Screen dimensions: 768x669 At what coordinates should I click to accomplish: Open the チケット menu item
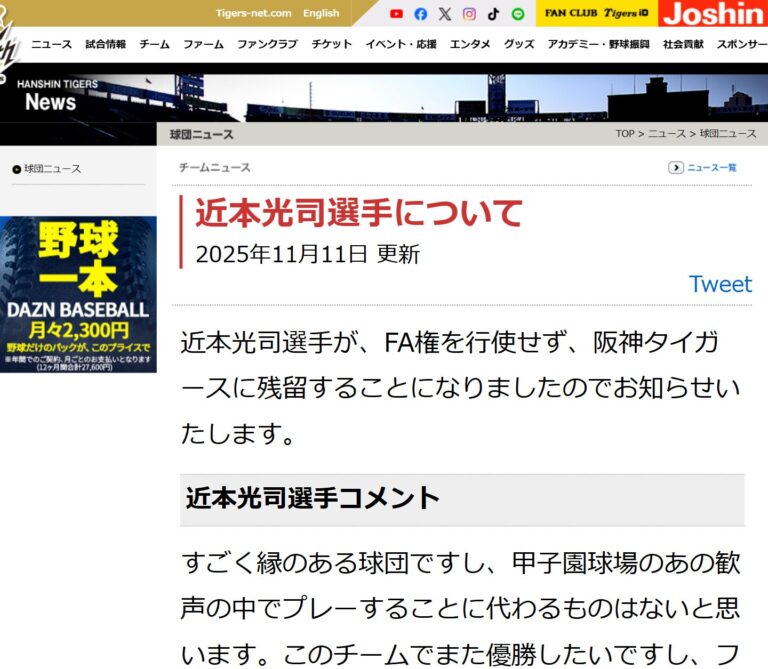pyautogui.click(x=331, y=45)
